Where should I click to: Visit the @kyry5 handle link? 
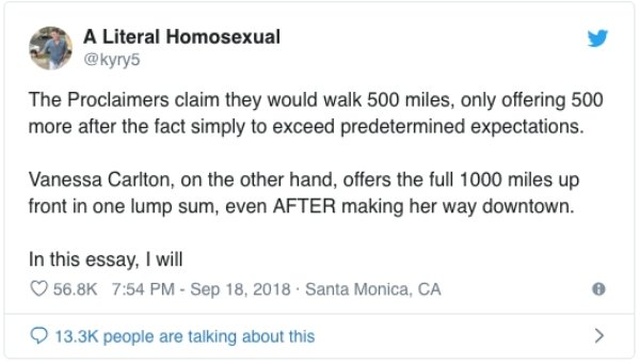pyautogui.click(x=112, y=60)
